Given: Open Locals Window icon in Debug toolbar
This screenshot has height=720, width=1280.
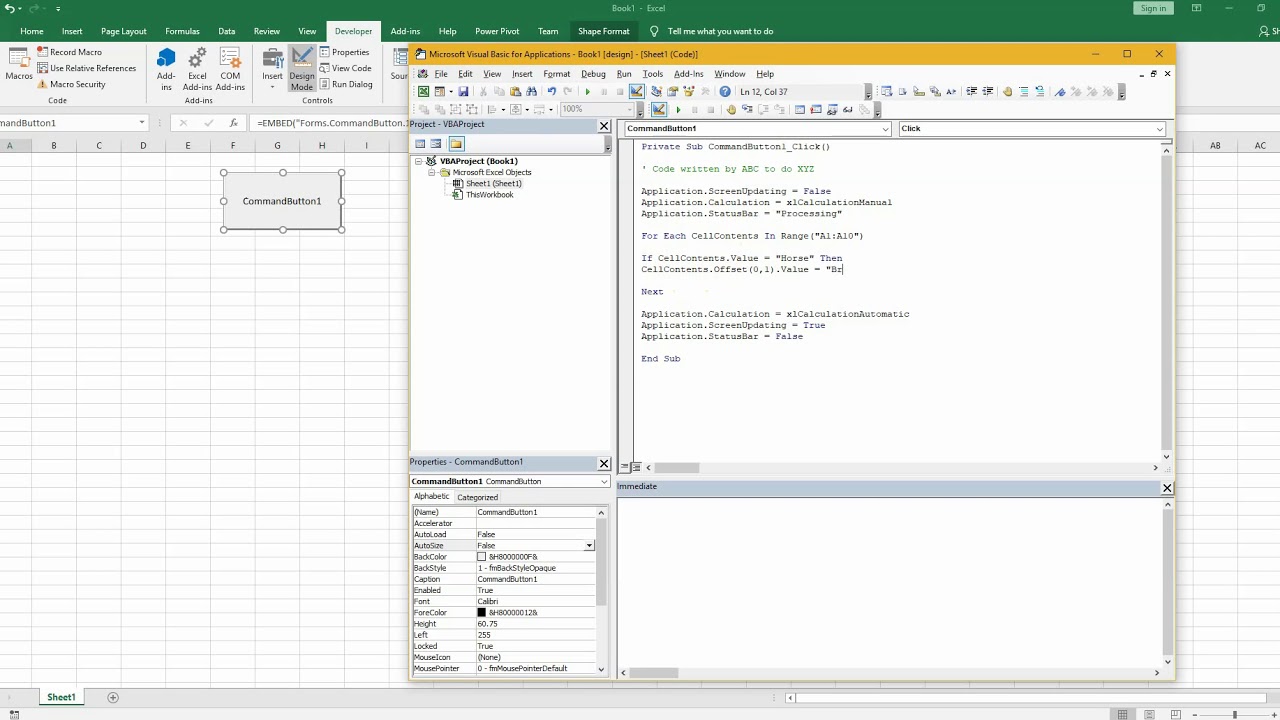Looking at the screenshot, I should pyautogui.click(x=800, y=109).
